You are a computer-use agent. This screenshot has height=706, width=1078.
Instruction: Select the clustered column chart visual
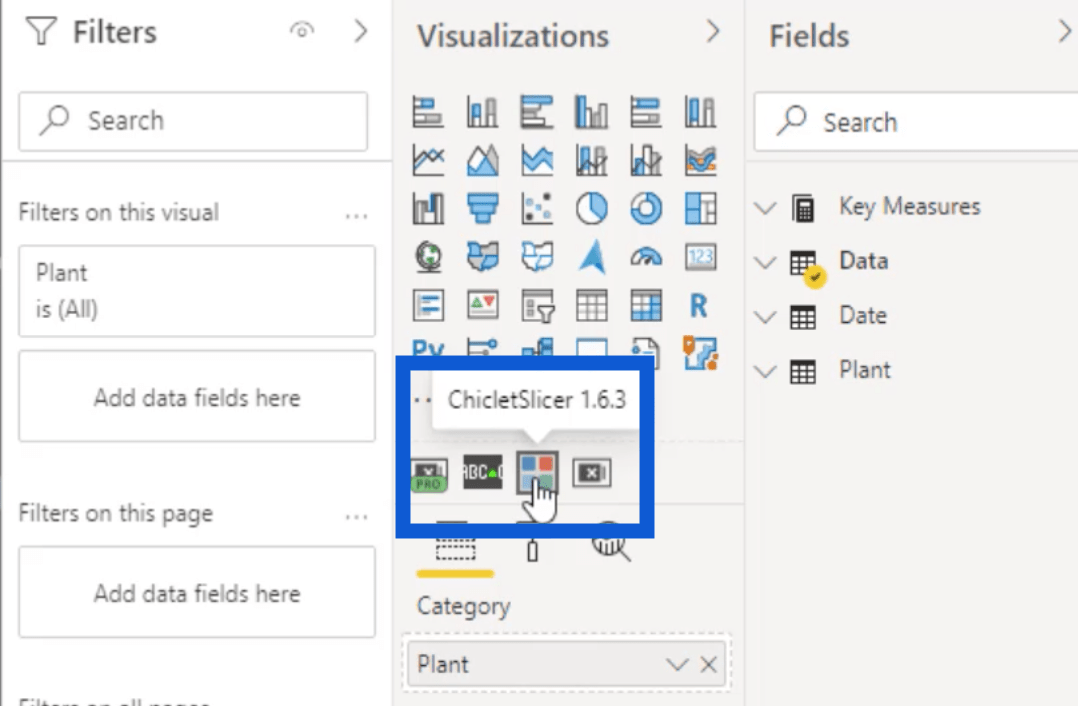coord(591,112)
